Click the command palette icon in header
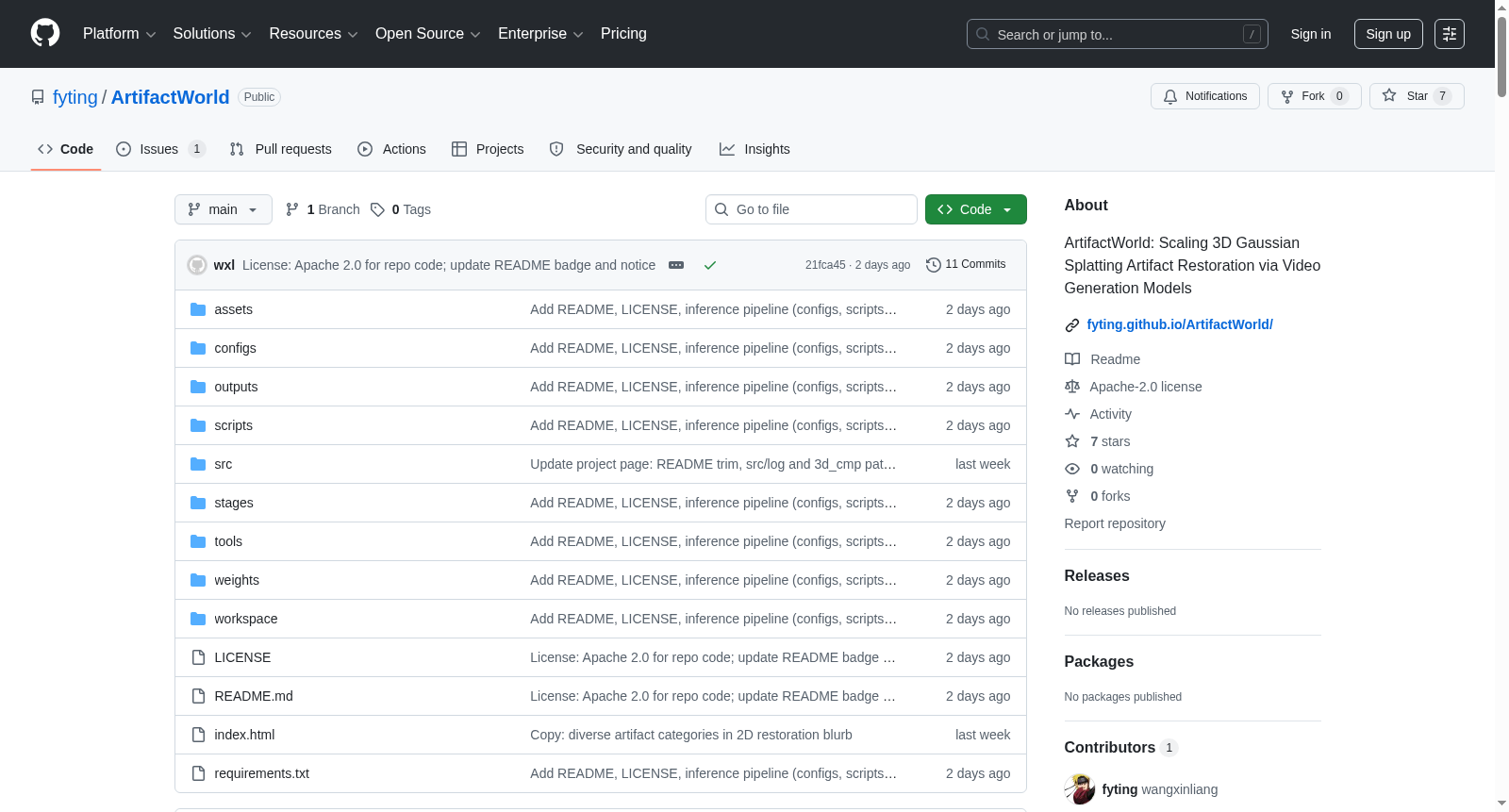Screen dimensions: 1509x812 pyautogui.click(x=1450, y=34)
